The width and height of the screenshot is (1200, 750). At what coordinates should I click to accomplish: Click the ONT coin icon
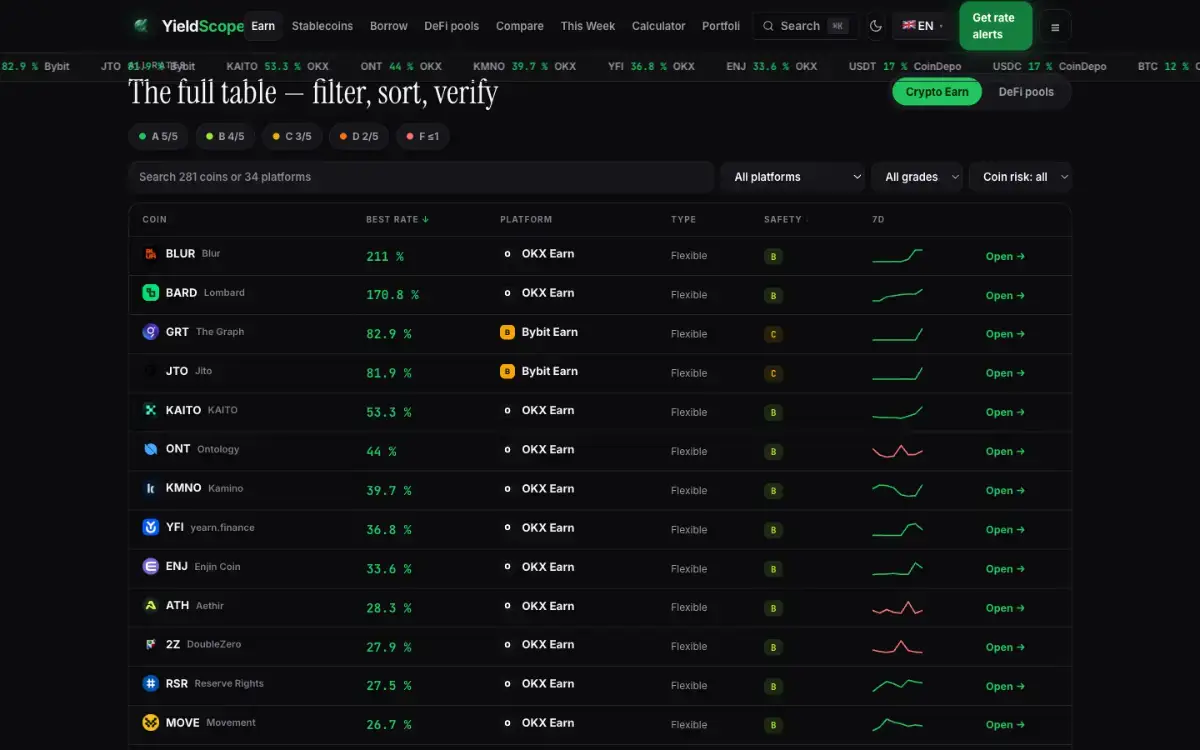tap(151, 449)
